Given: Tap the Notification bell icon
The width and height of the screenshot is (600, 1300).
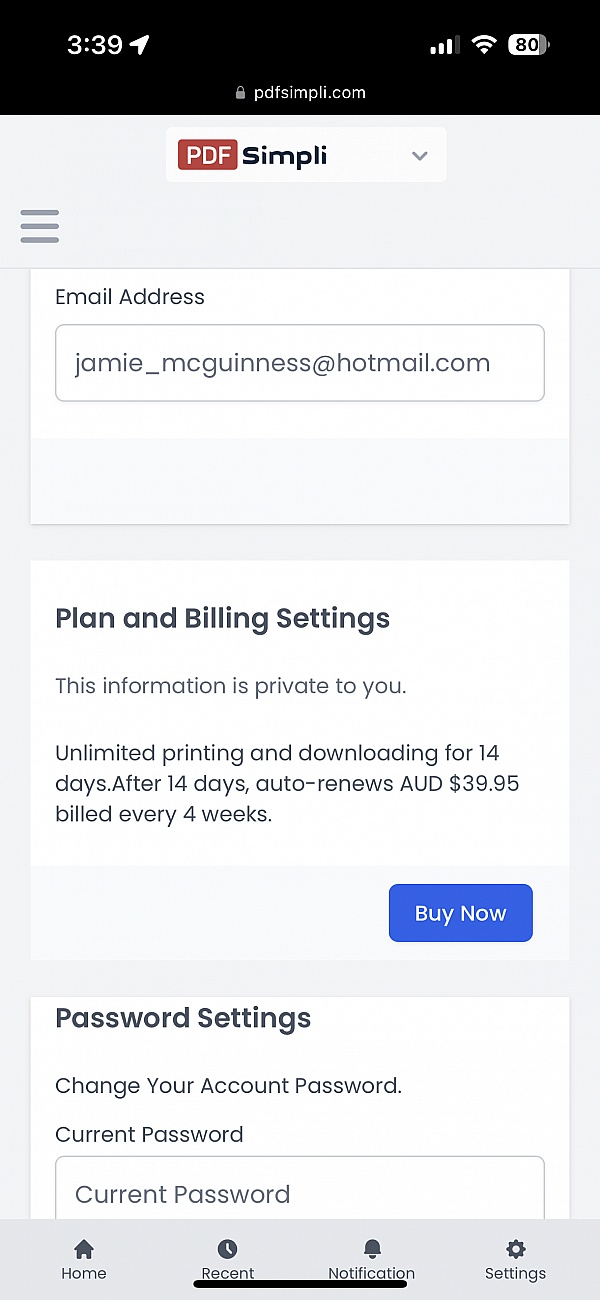Looking at the screenshot, I should (372, 1249).
